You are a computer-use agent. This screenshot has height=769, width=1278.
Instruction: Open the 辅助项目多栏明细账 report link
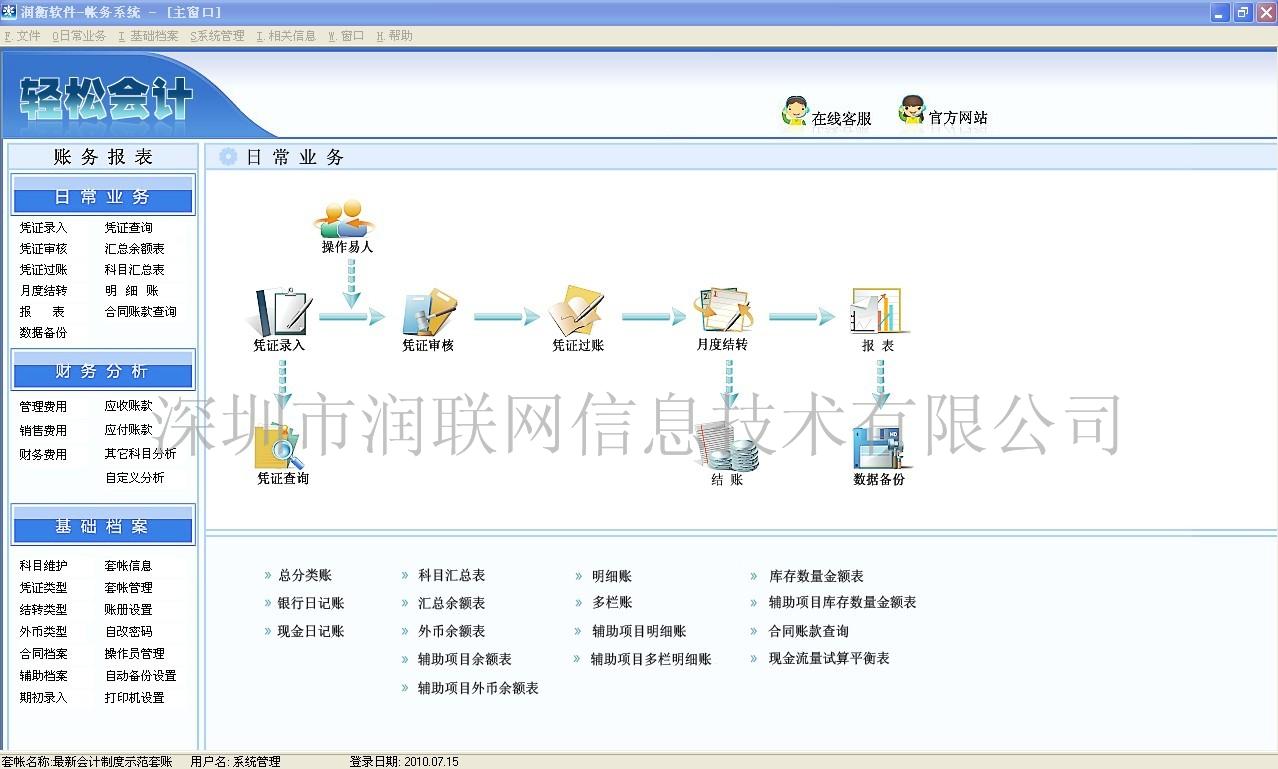tap(651, 659)
